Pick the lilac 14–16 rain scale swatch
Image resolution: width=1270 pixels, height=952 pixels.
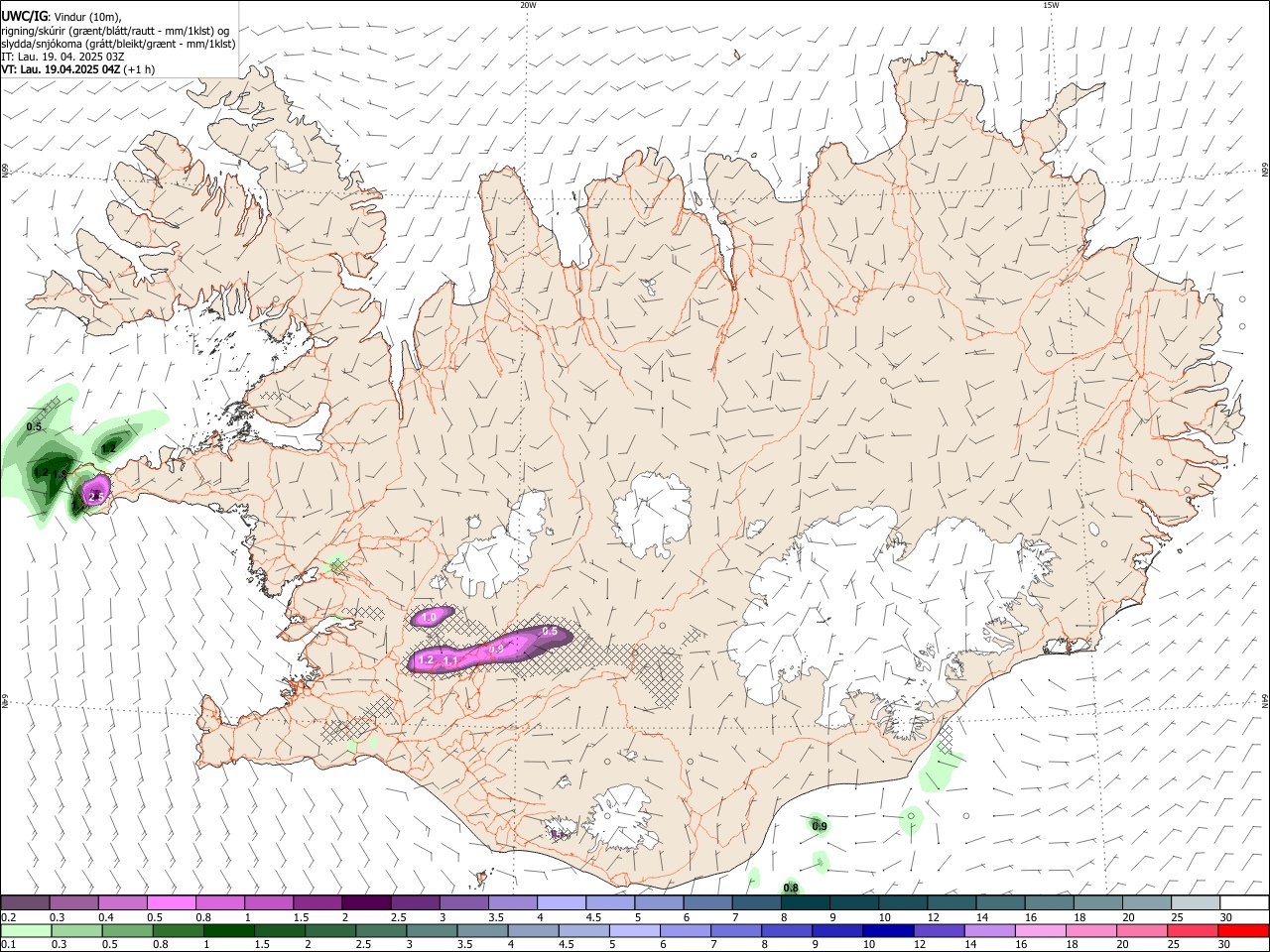click(x=988, y=930)
